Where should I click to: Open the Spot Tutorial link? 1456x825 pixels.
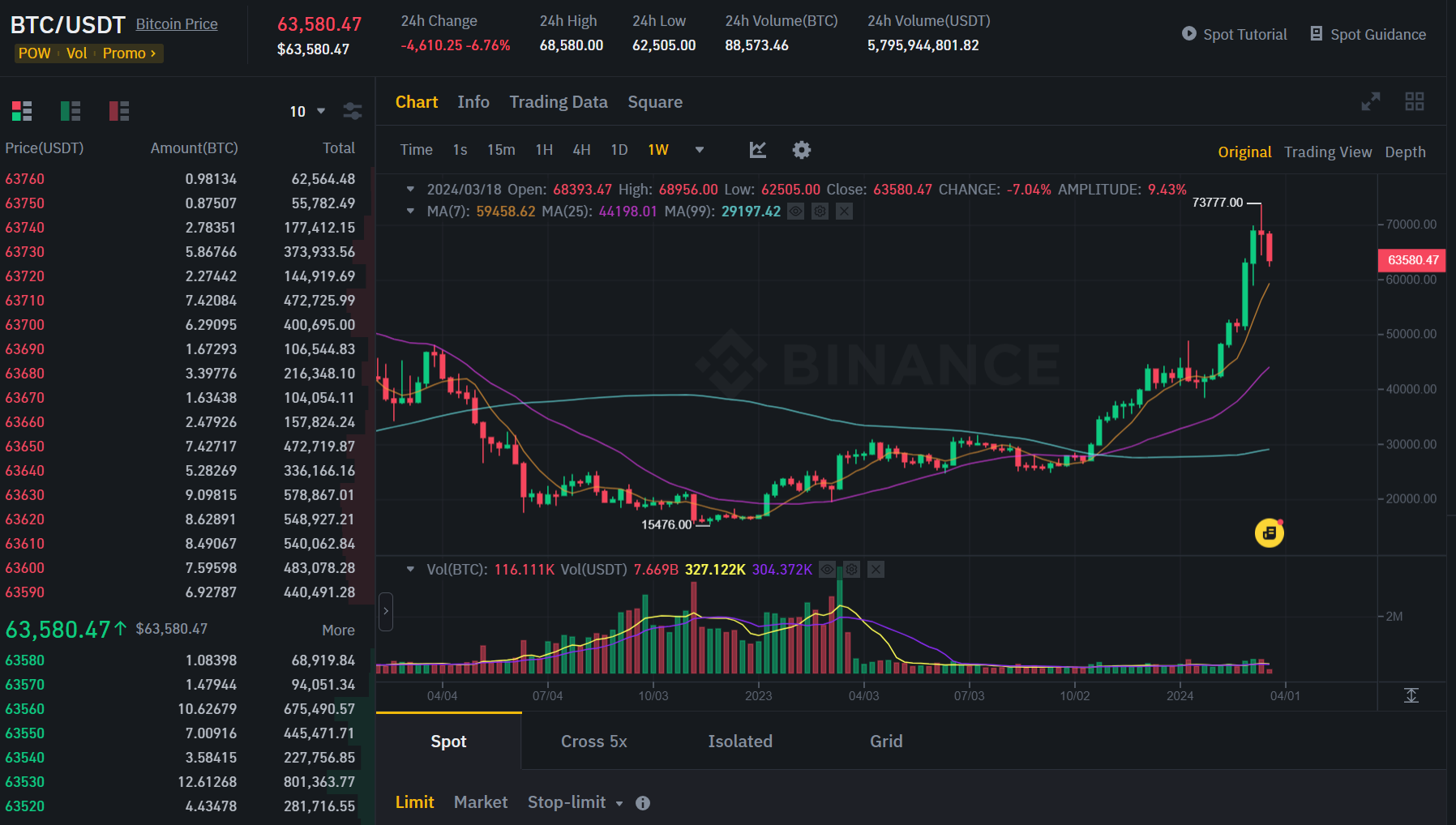[x=1235, y=34]
